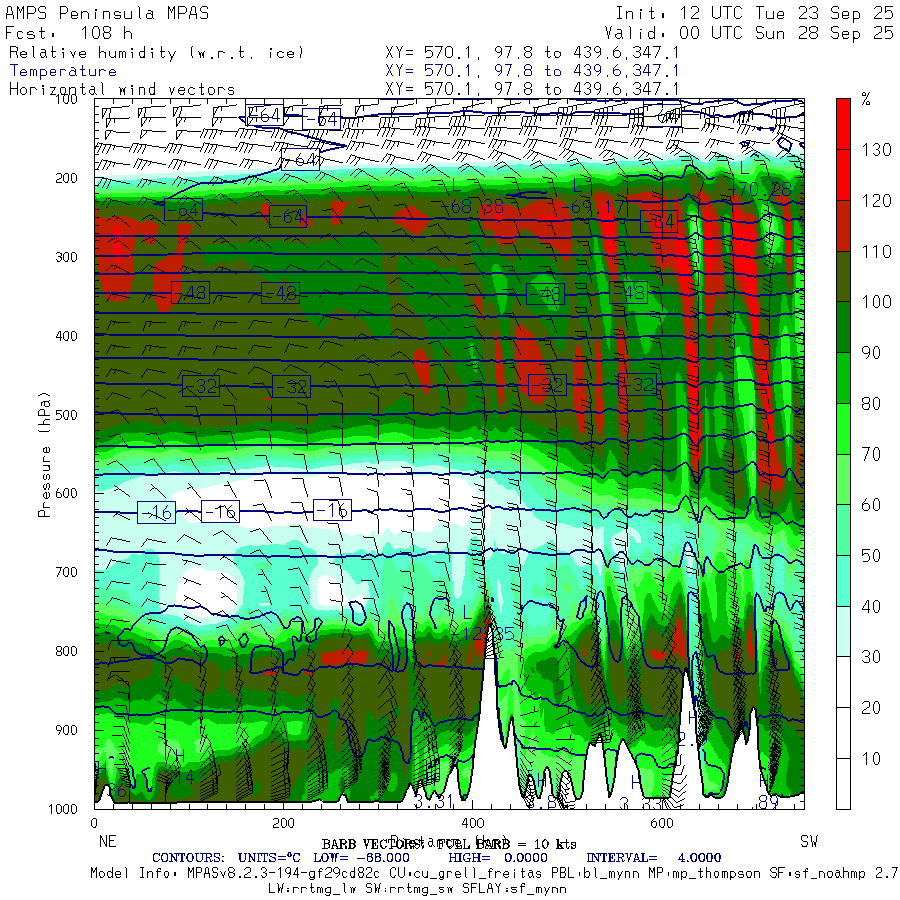This screenshot has height=900, width=900.
Task: Click the bright red colorbar segment above 130
Action: 843,124
